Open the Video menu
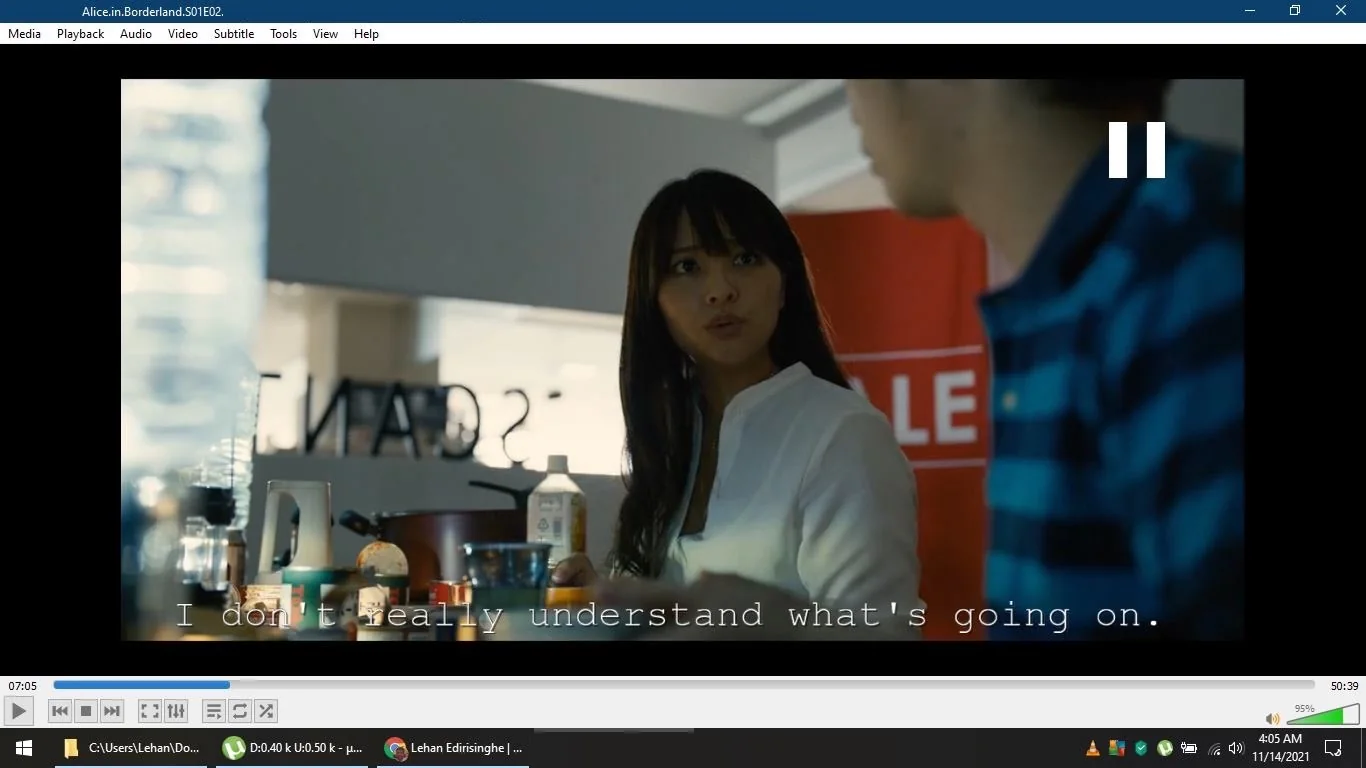 pyautogui.click(x=183, y=34)
